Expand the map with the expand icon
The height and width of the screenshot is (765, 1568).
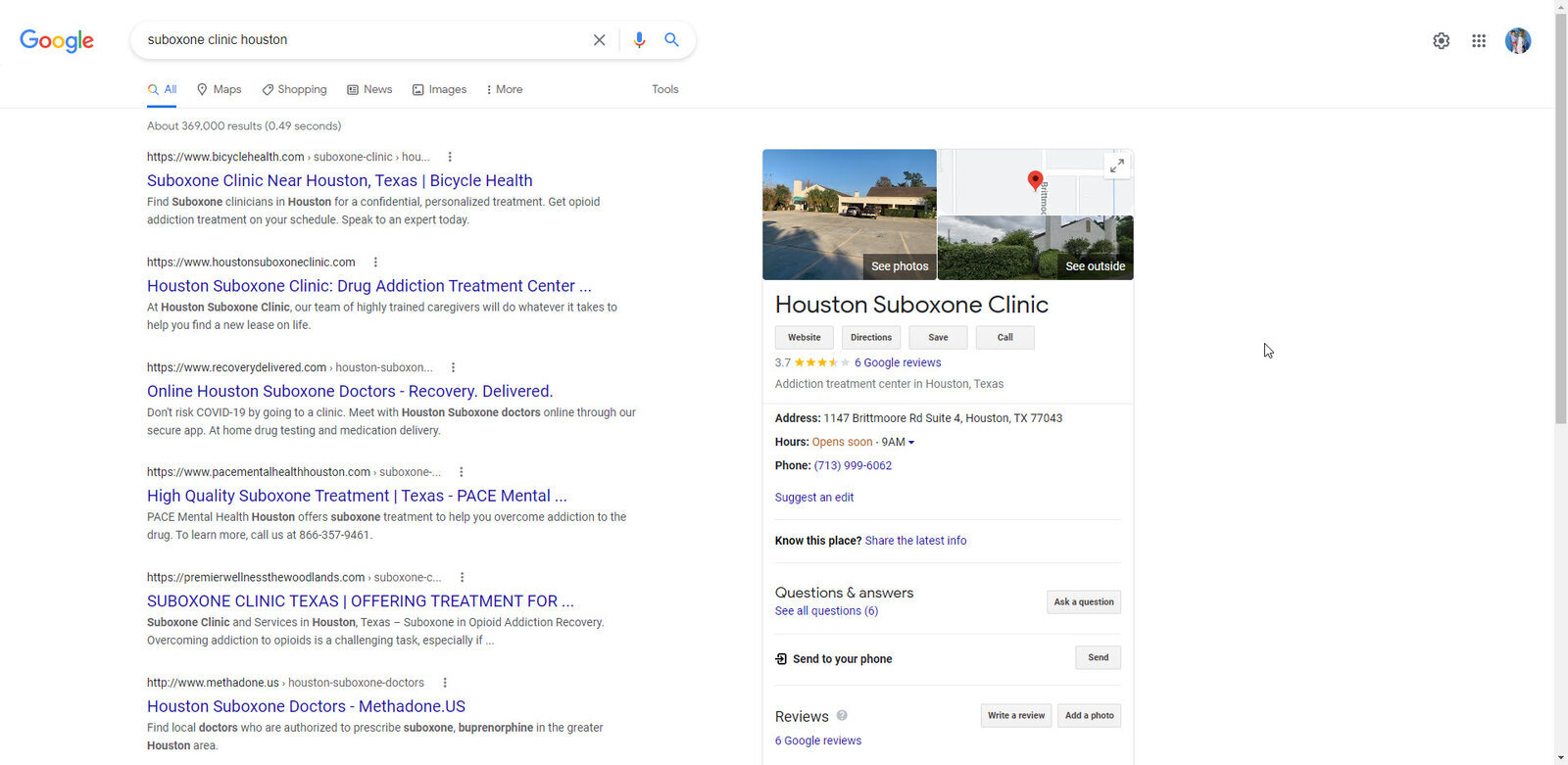(x=1117, y=166)
